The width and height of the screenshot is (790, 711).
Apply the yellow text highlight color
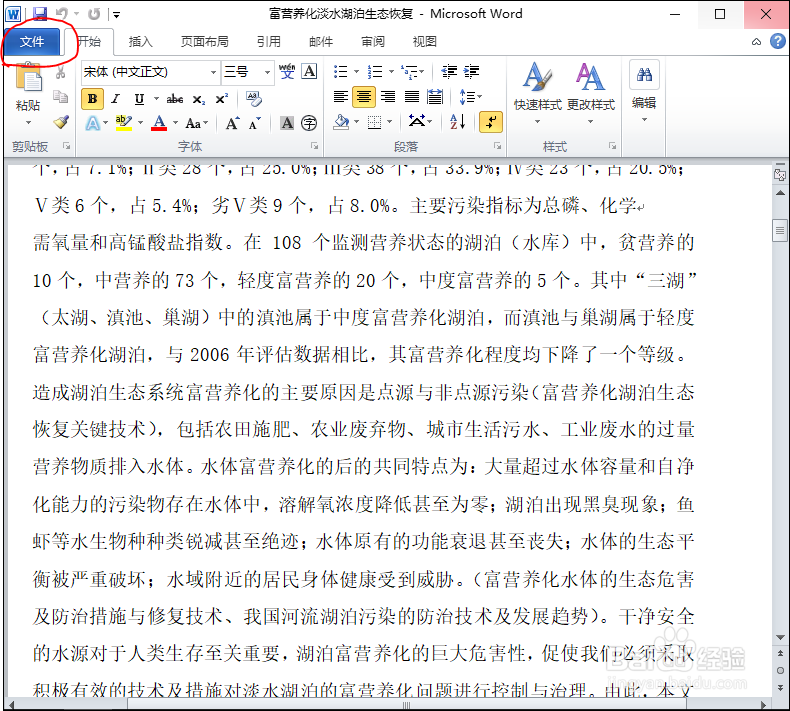[x=124, y=123]
